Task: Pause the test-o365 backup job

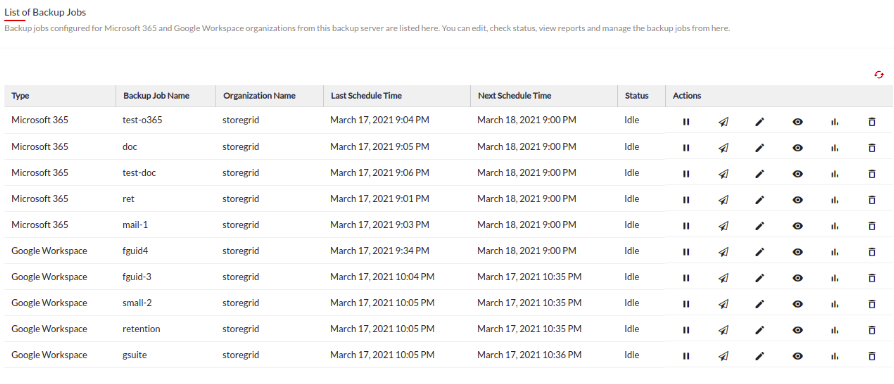Action: click(686, 121)
